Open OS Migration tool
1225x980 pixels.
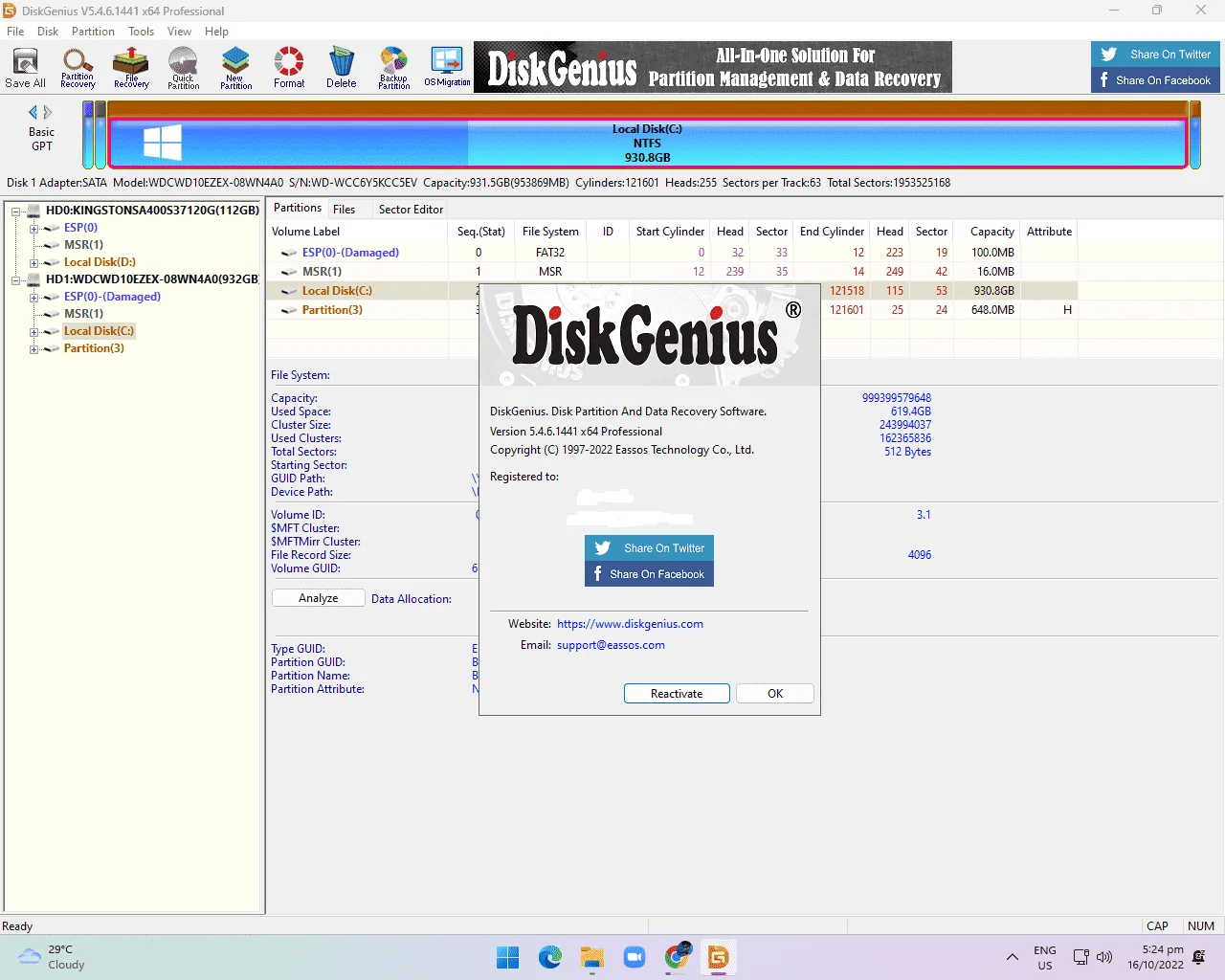(x=447, y=68)
